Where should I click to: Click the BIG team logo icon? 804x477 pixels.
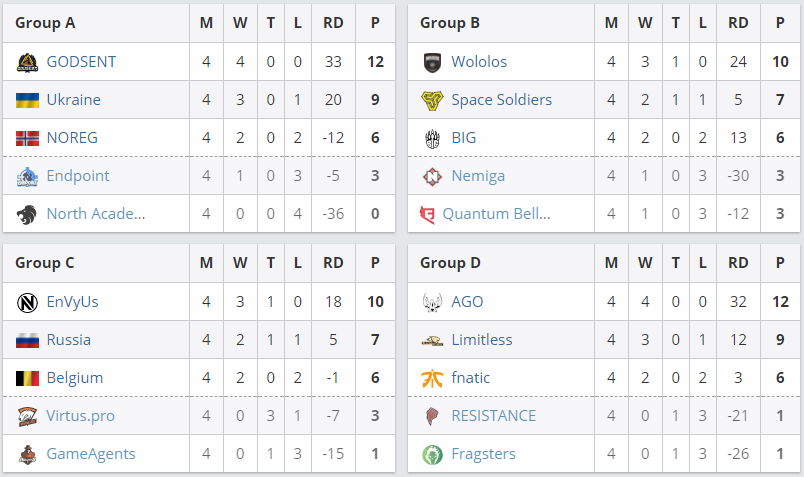[432, 138]
